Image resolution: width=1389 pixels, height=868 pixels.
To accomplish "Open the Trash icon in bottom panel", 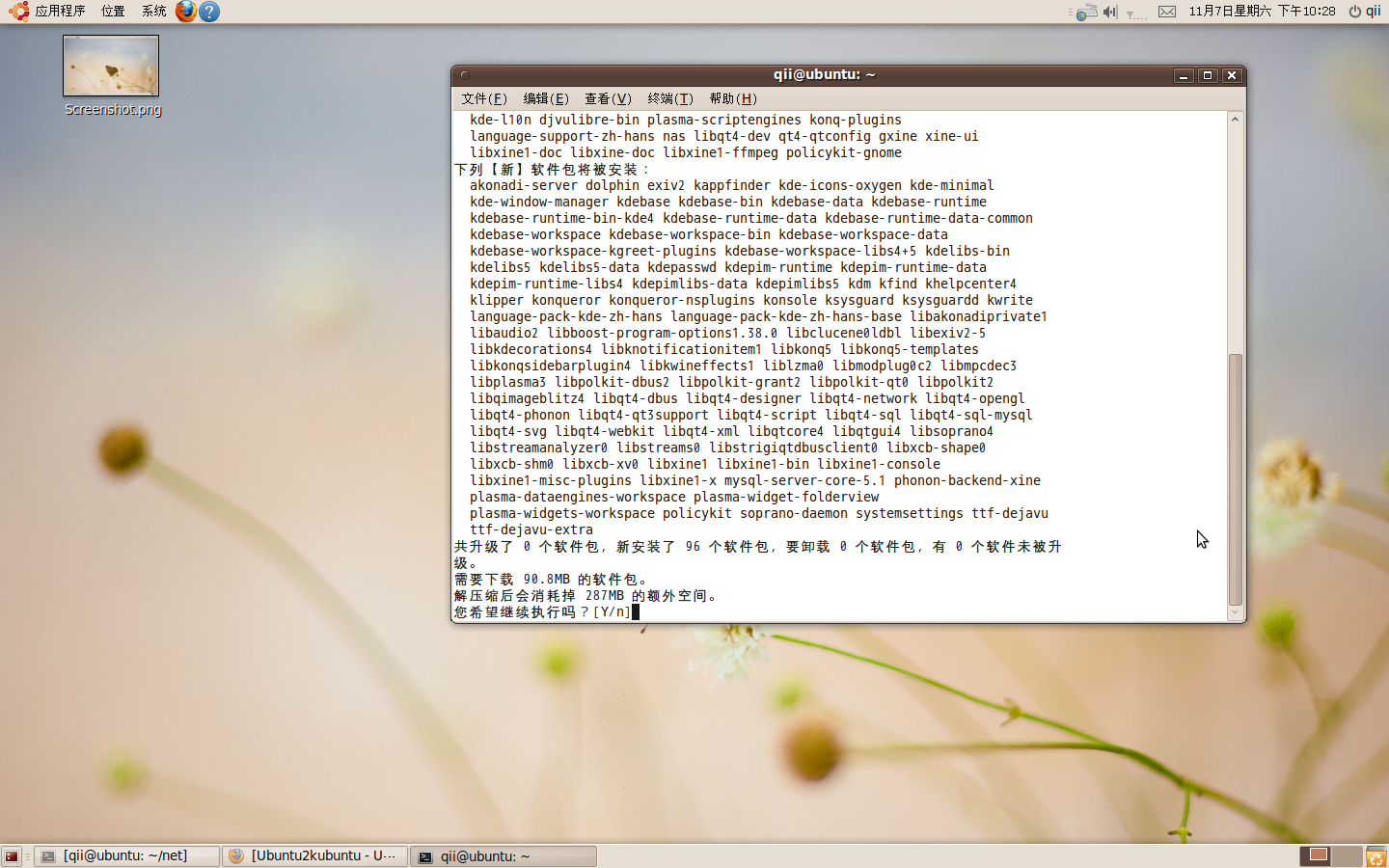I will tap(1375, 855).
